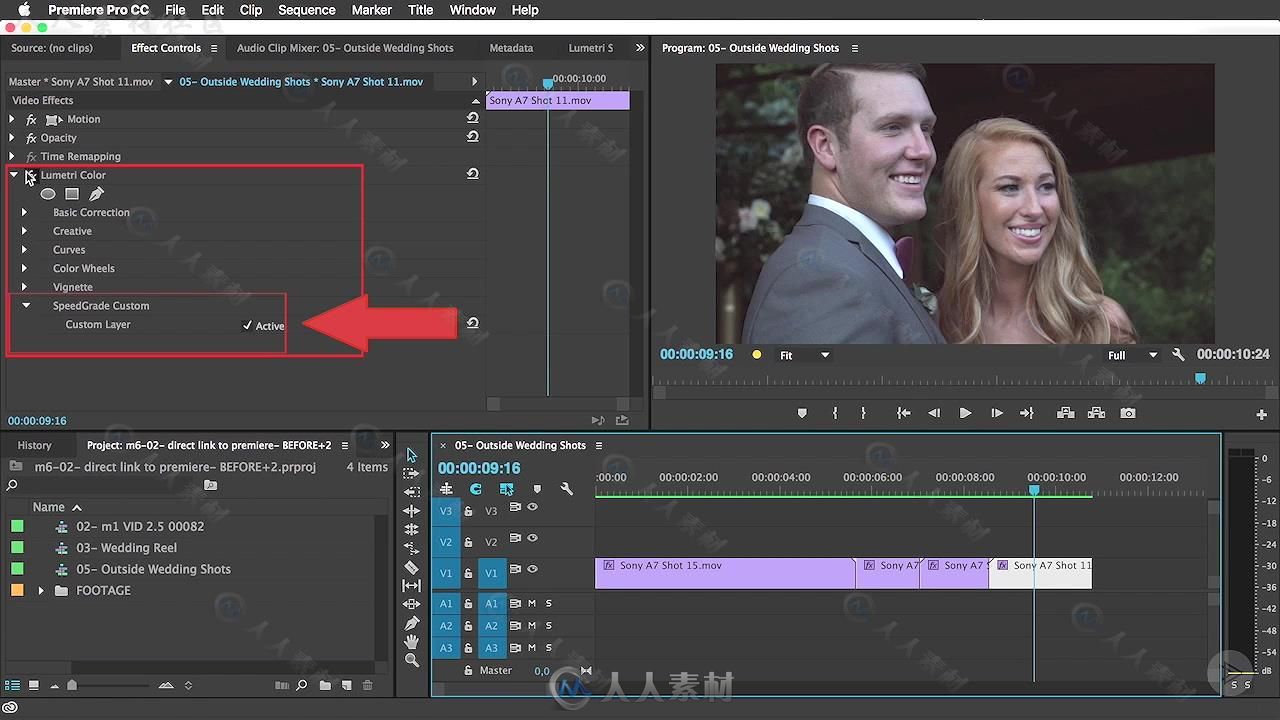
Task: Select the Track Select tool
Action: click(411, 473)
